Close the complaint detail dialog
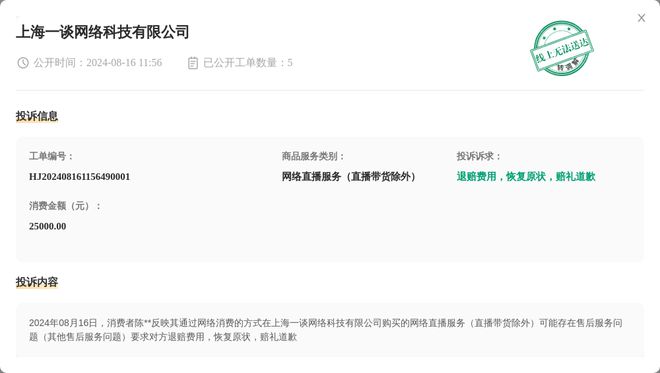660x373 pixels. tap(641, 18)
